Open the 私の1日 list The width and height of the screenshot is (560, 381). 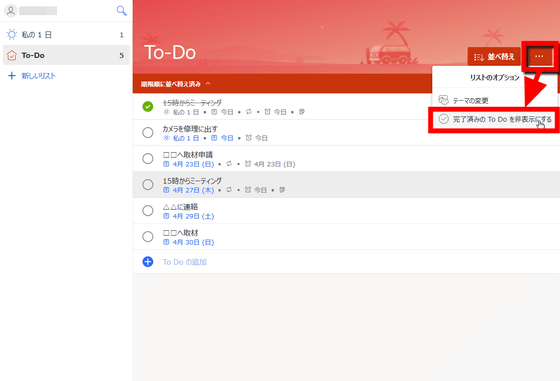click(66, 35)
